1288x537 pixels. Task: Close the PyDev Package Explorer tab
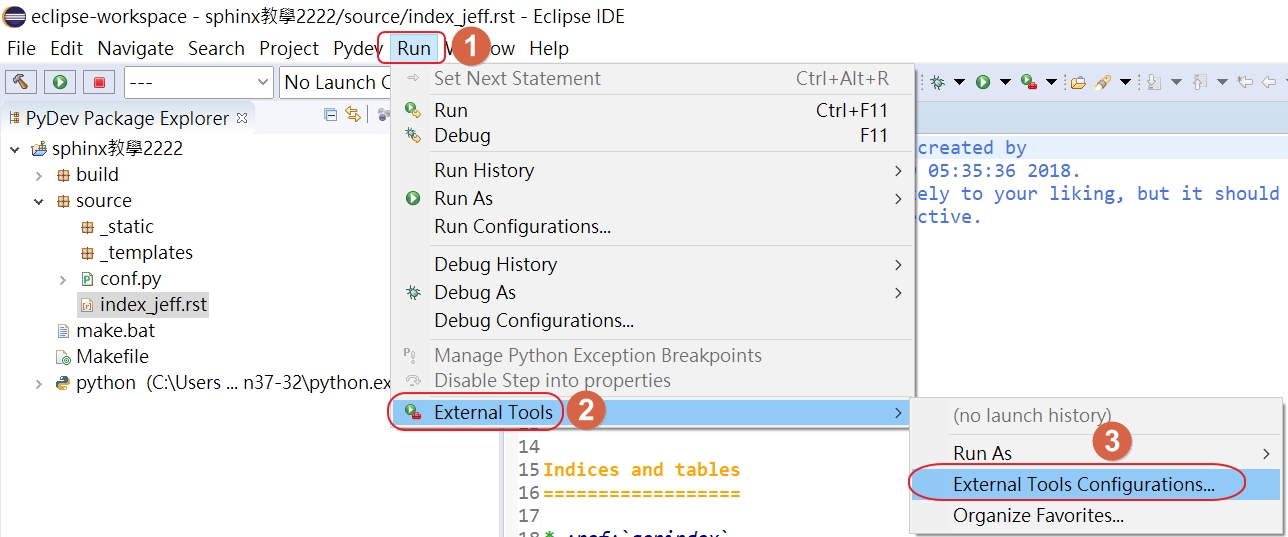pyautogui.click(x=241, y=118)
